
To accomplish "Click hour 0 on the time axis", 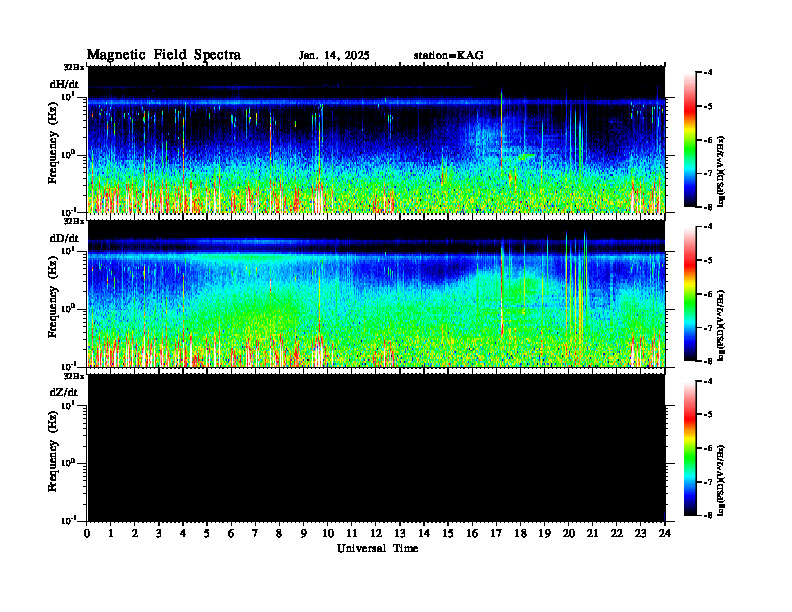I will point(87,533).
